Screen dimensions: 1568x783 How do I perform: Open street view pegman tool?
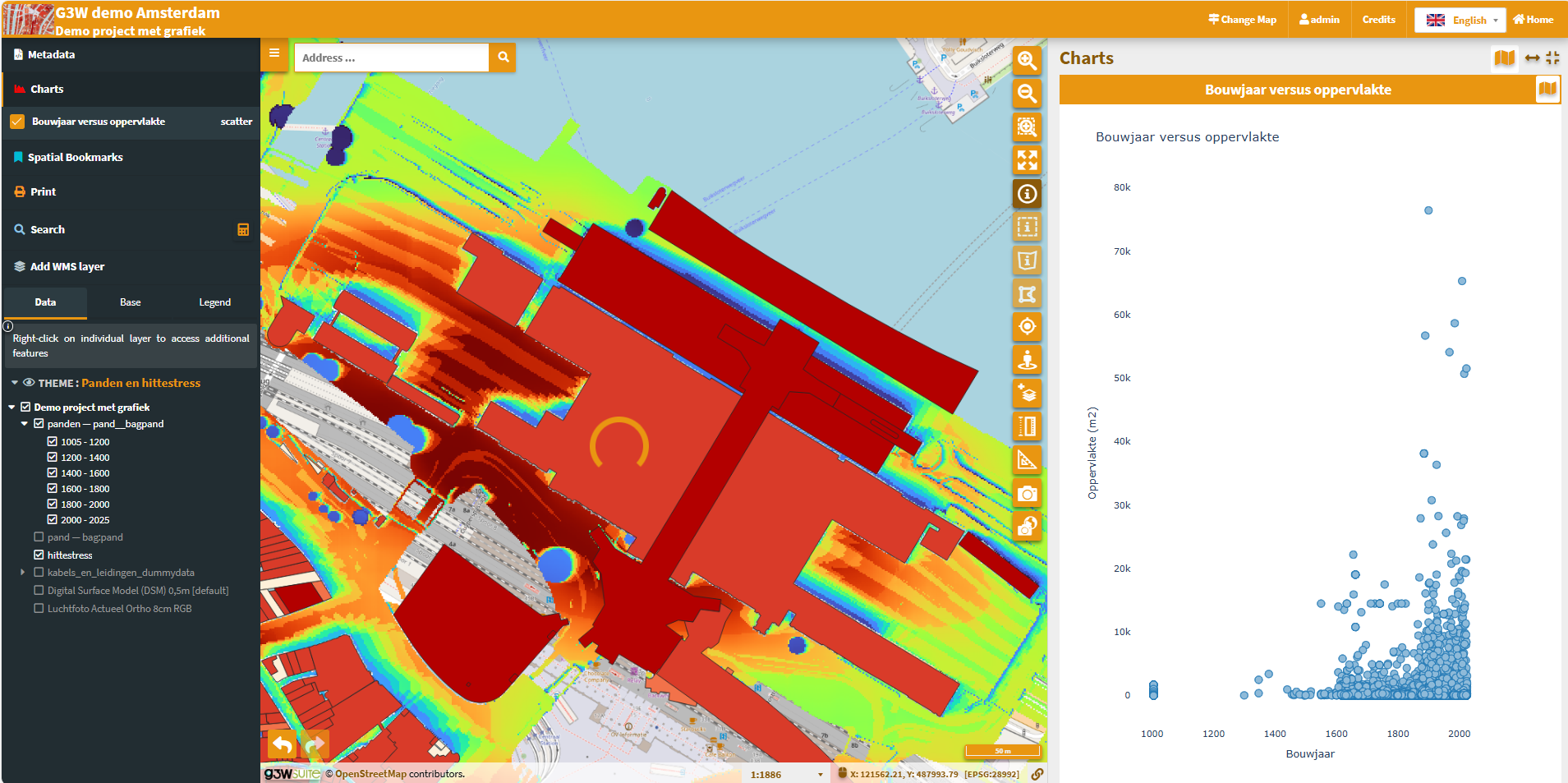pos(1027,360)
